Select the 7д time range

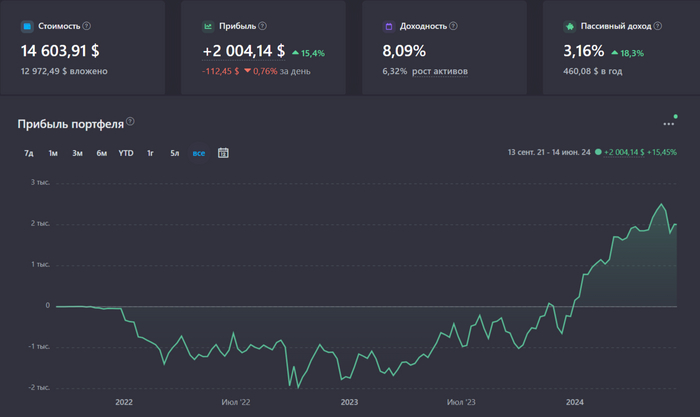tap(28, 153)
